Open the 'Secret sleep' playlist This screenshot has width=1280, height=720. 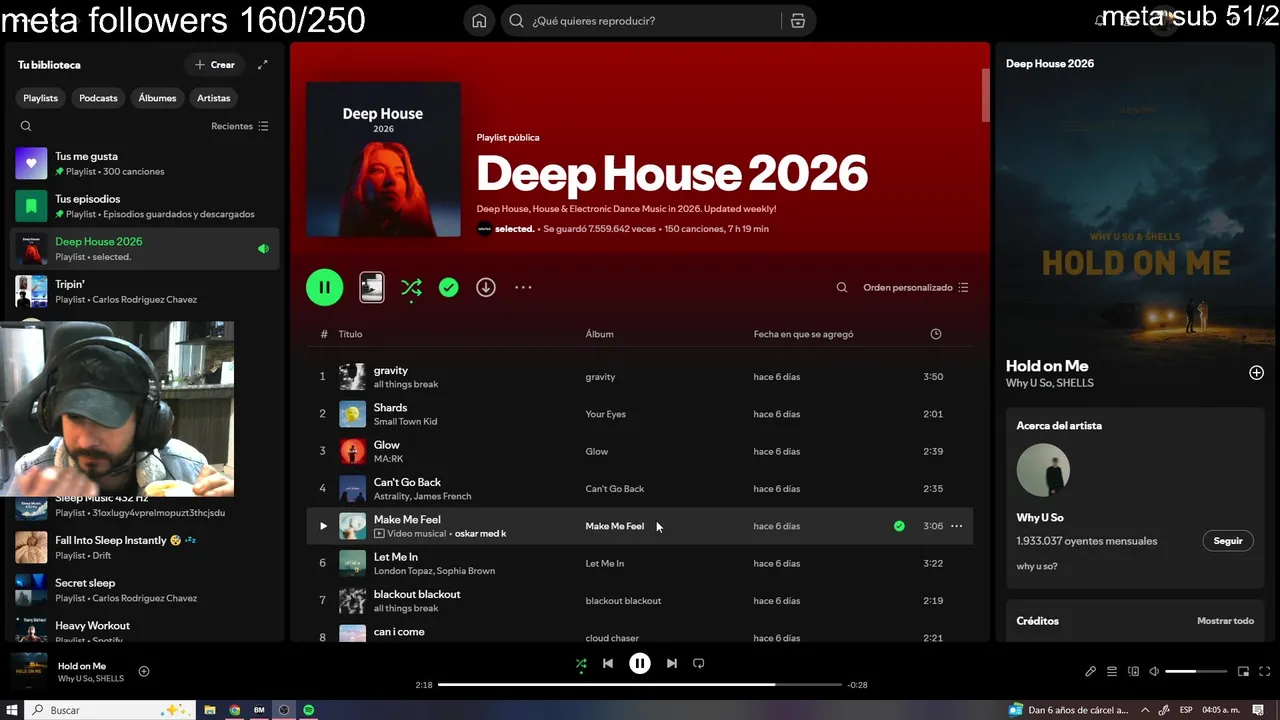145,590
